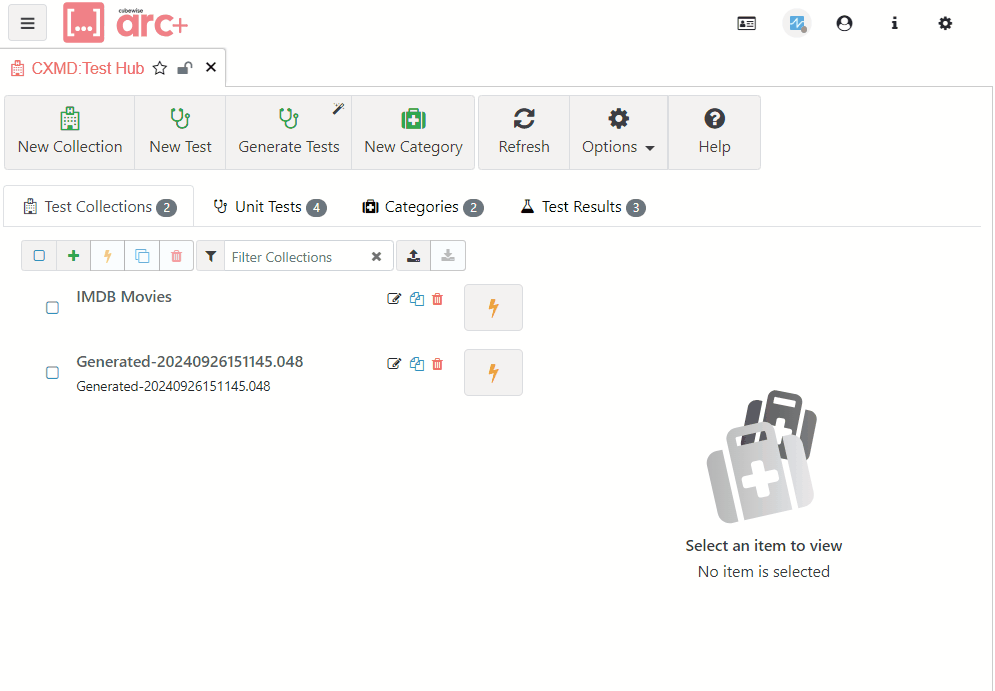Image resolution: width=995 pixels, height=691 pixels.
Task: Click the Generated-20240926151145.048 description subtitle
Action: click(x=173, y=386)
